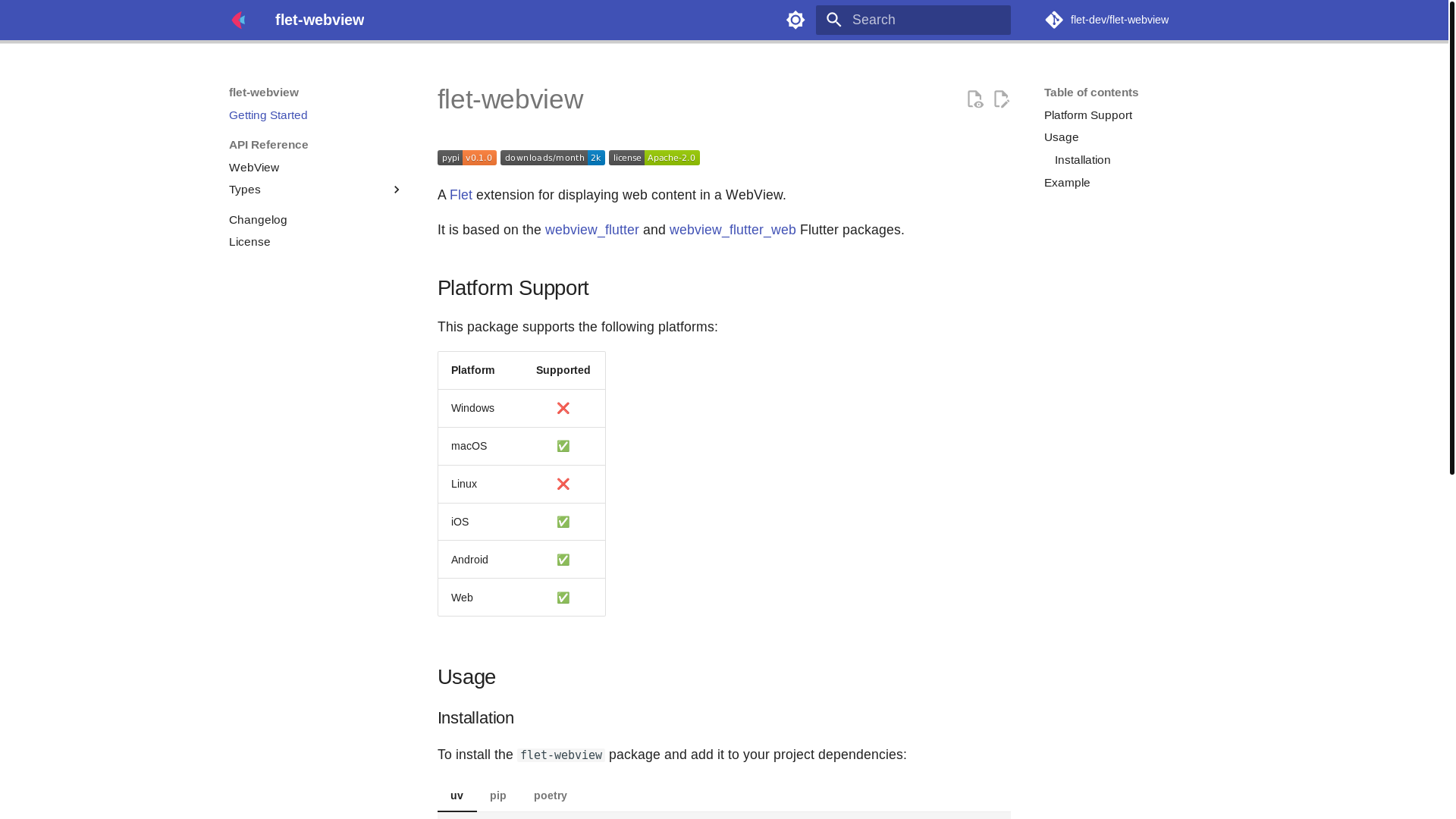Expand the Types section chevron
Screen dimensions: 1456x819
(396, 190)
